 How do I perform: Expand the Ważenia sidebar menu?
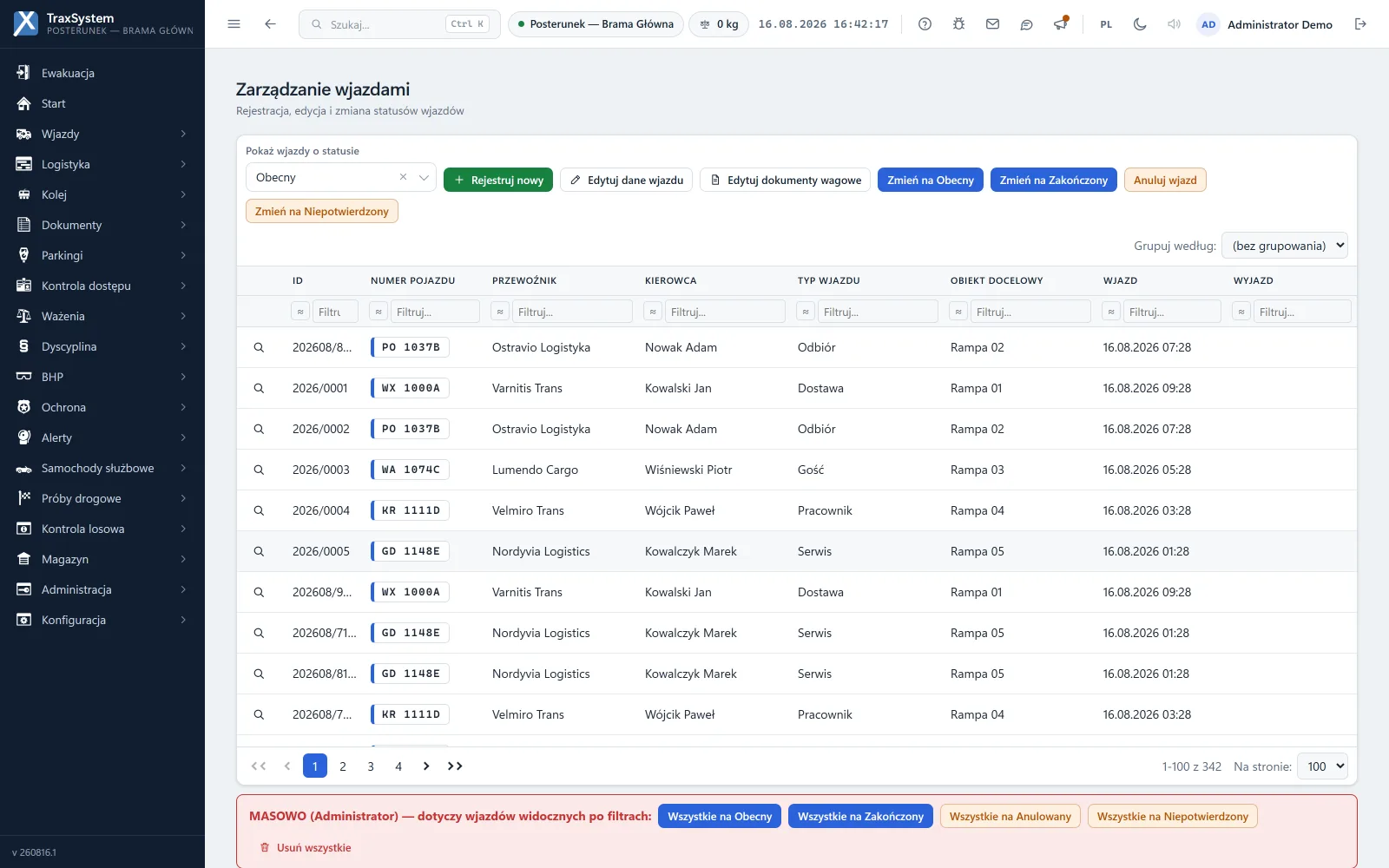(x=102, y=316)
